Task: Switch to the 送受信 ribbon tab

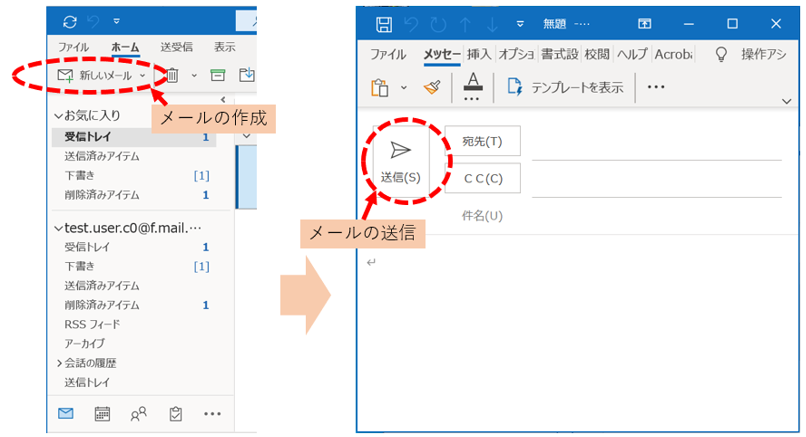Action: point(177,47)
